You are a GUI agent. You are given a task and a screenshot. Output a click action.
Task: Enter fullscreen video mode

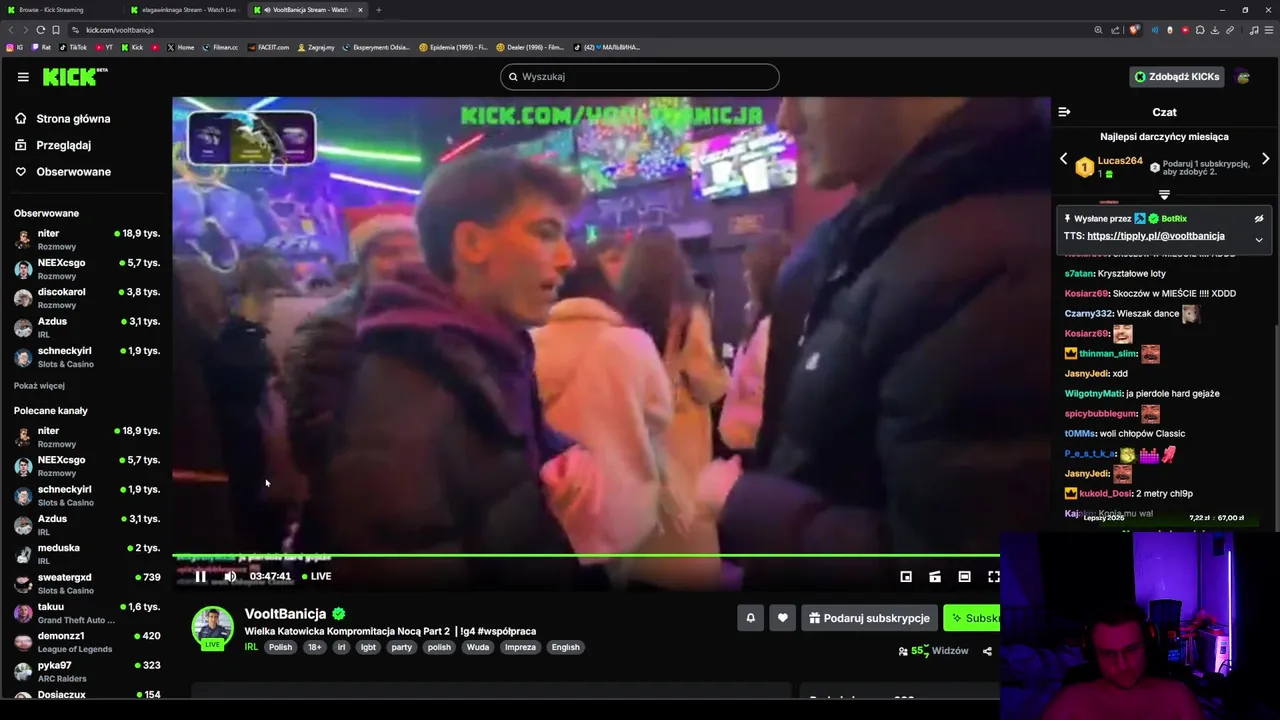tap(994, 576)
